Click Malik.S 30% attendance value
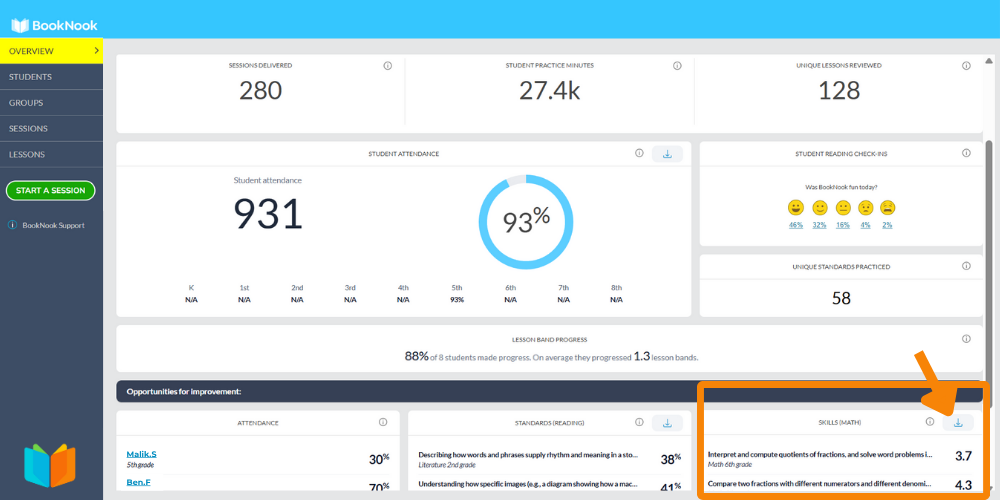This screenshot has width=1000, height=500. [379, 459]
